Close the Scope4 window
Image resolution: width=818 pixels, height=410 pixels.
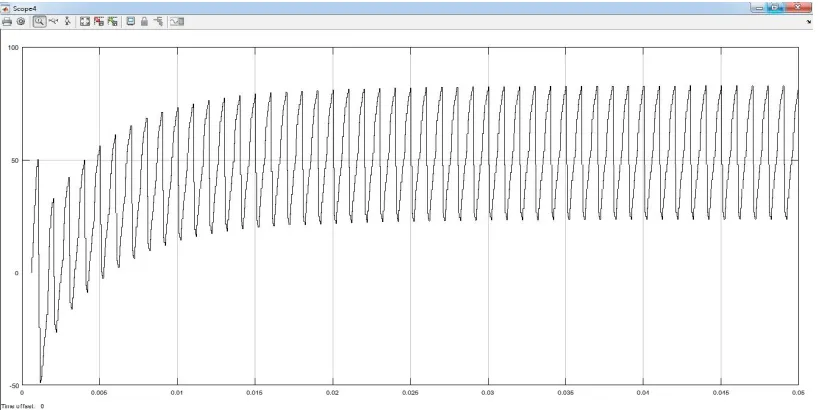click(799, 8)
